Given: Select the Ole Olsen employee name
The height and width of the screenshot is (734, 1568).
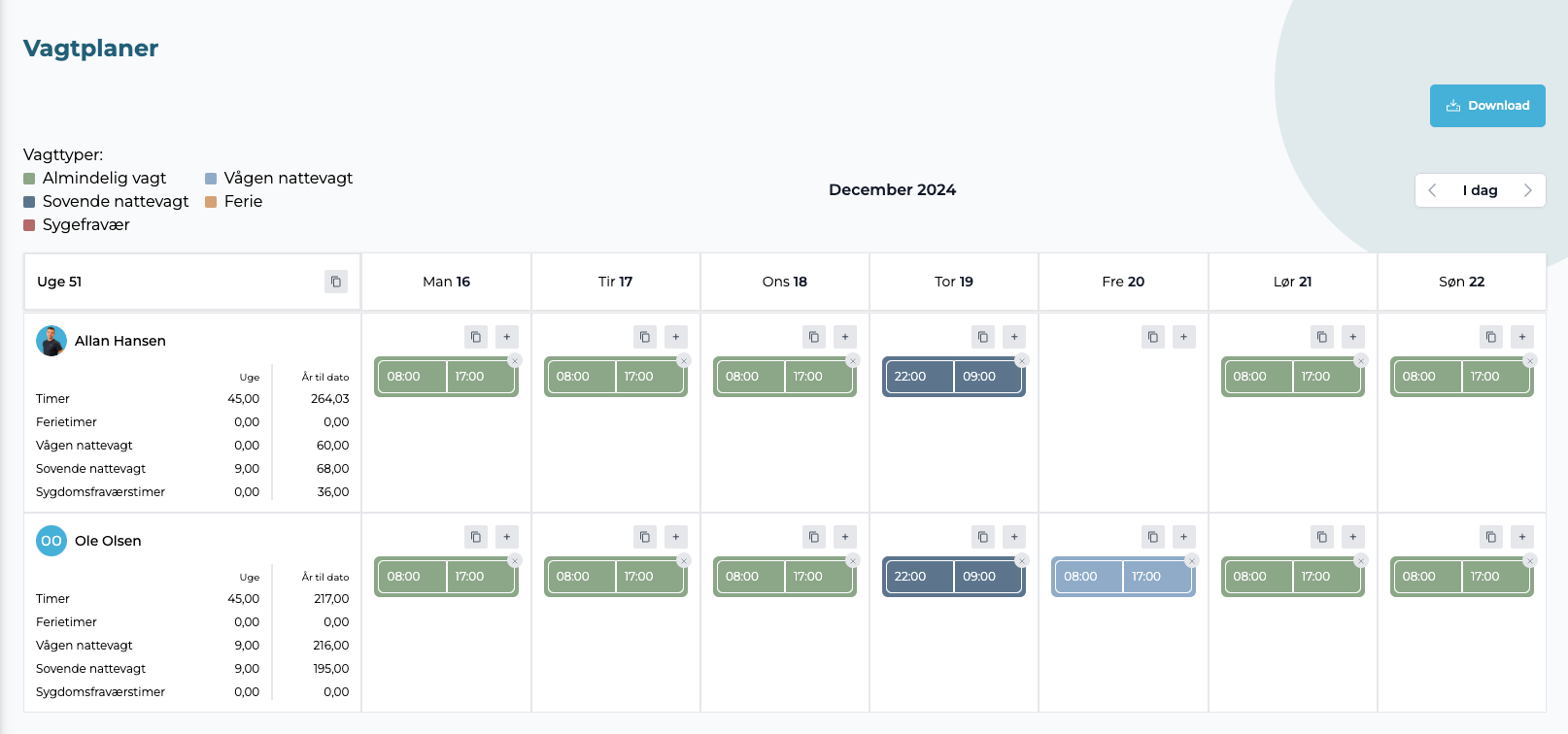Looking at the screenshot, I should pyautogui.click(x=108, y=541).
